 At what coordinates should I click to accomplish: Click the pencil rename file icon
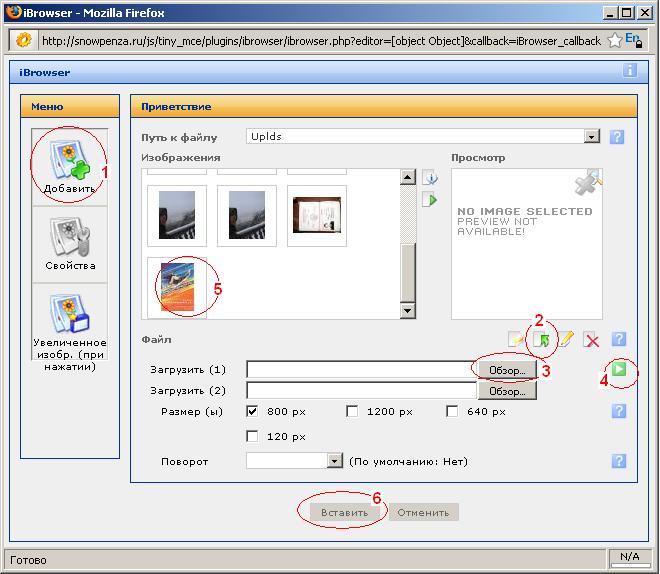[x=566, y=339]
